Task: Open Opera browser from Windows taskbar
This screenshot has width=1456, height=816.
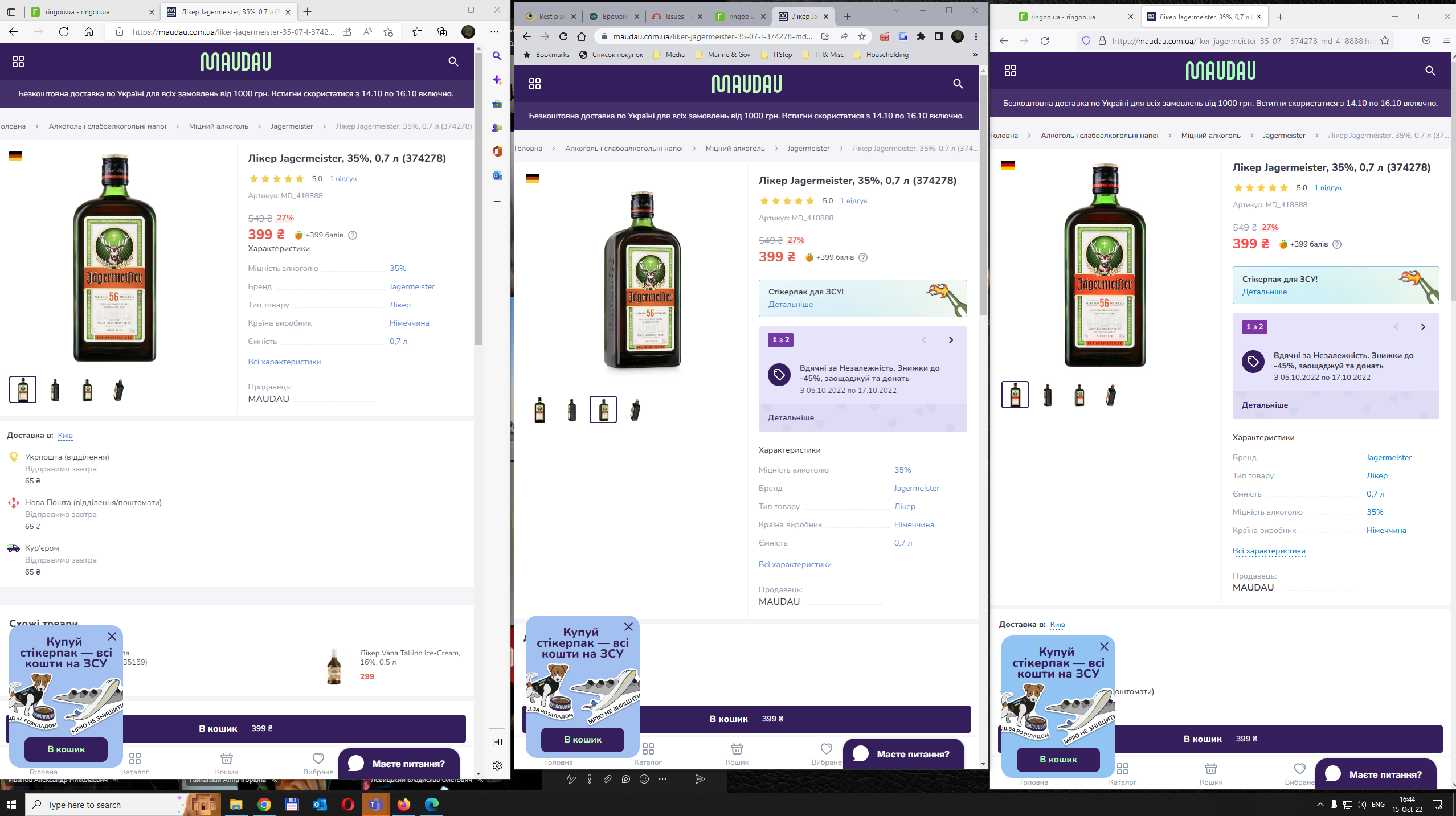Action: click(x=347, y=805)
